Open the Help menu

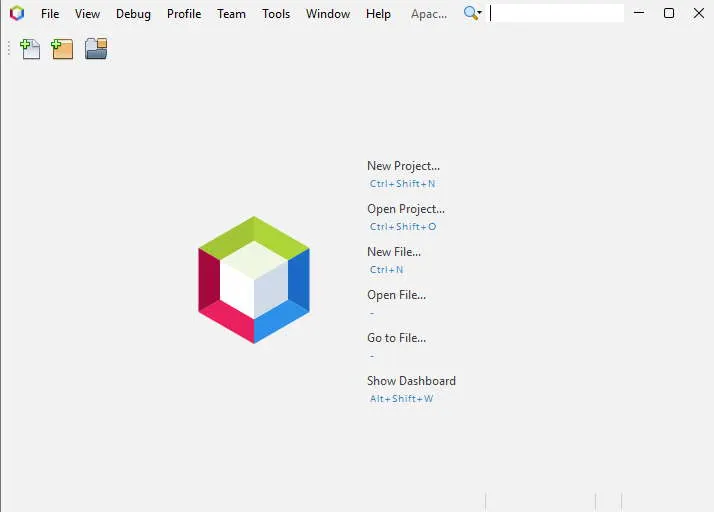click(x=378, y=14)
